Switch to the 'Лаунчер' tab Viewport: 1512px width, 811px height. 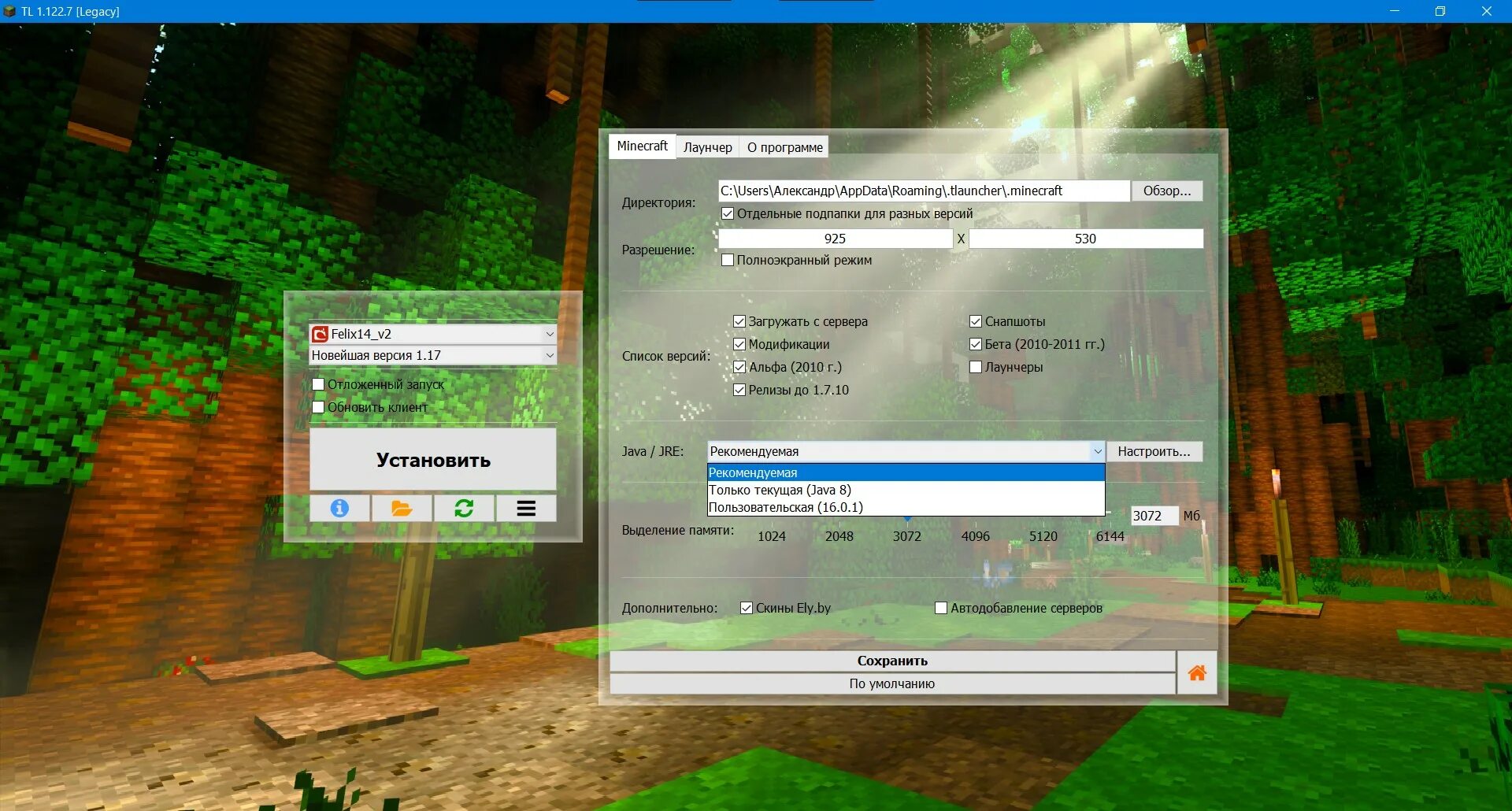(x=707, y=147)
